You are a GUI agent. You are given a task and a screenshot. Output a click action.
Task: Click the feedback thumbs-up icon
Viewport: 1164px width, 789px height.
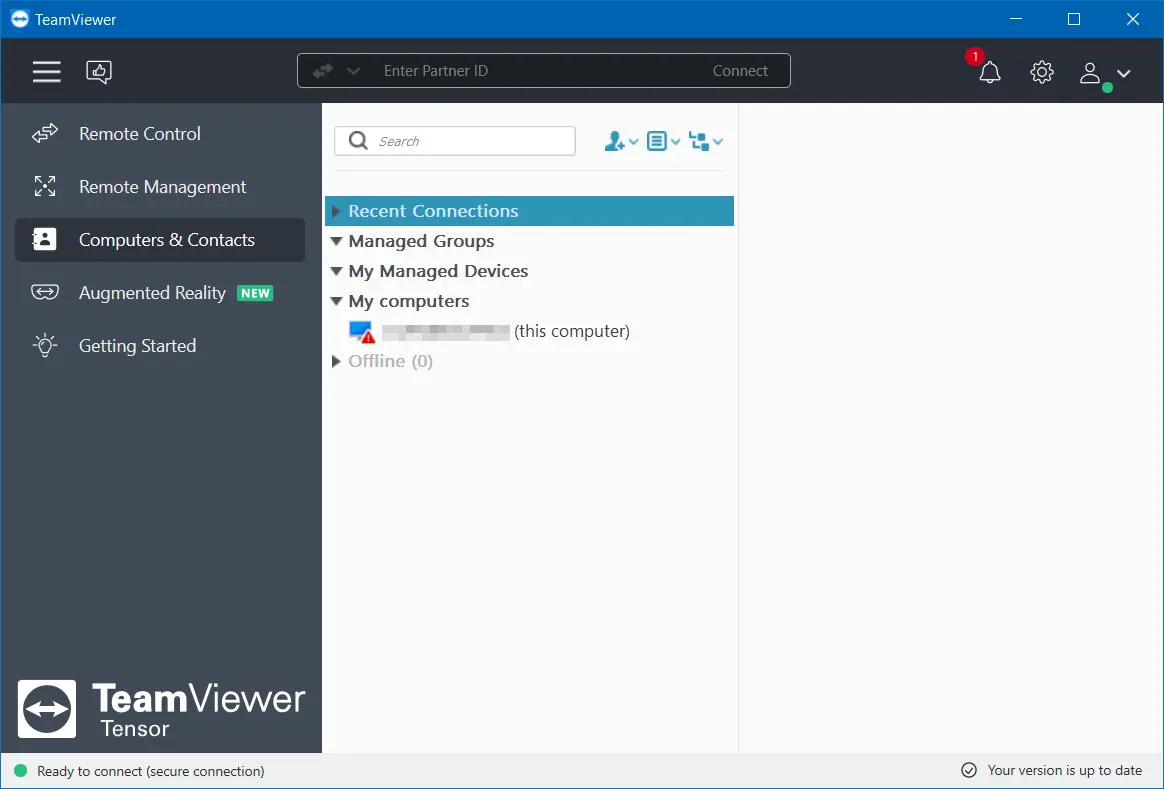(x=99, y=71)
